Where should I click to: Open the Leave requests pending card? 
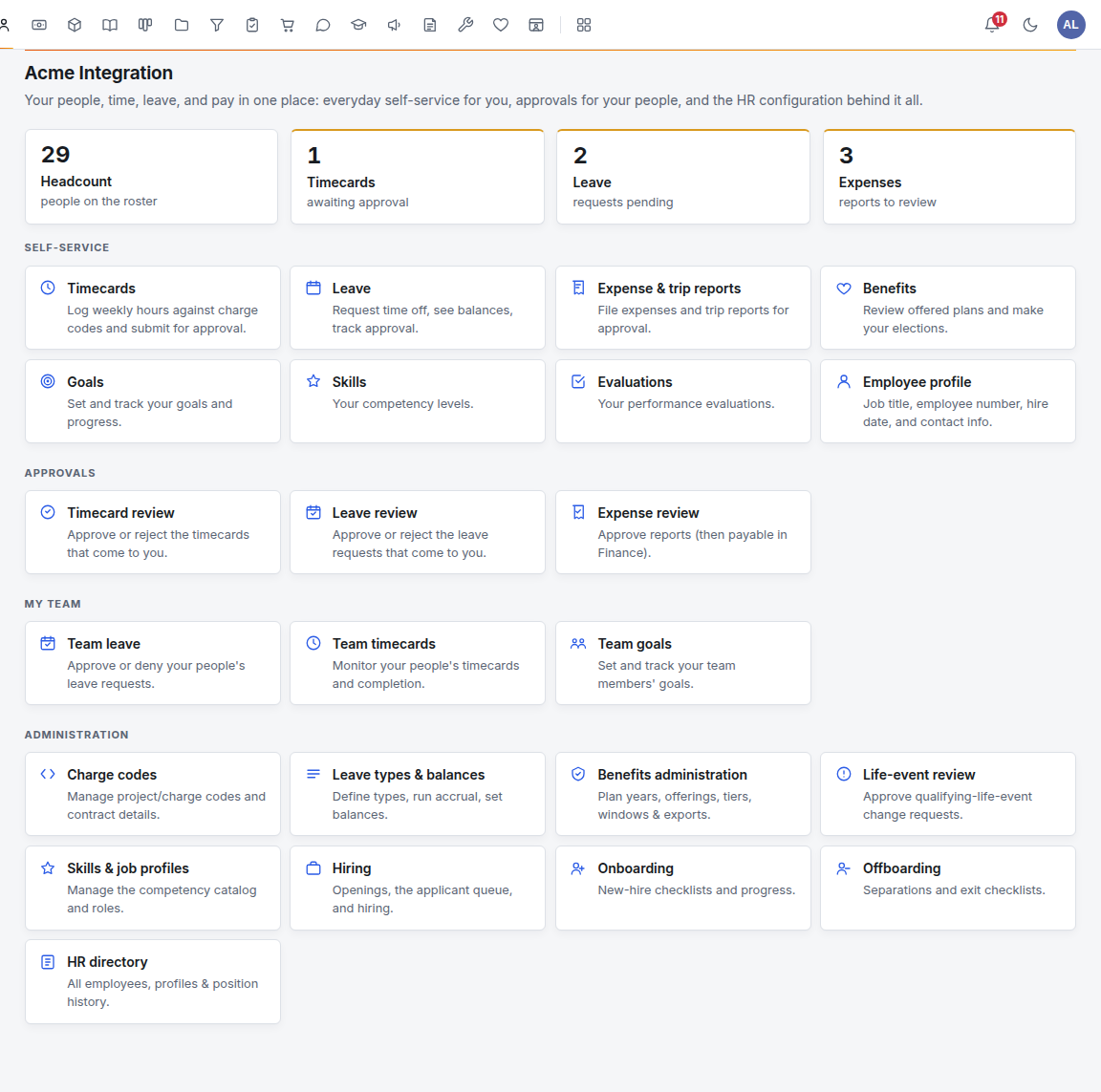pos(683,177)
